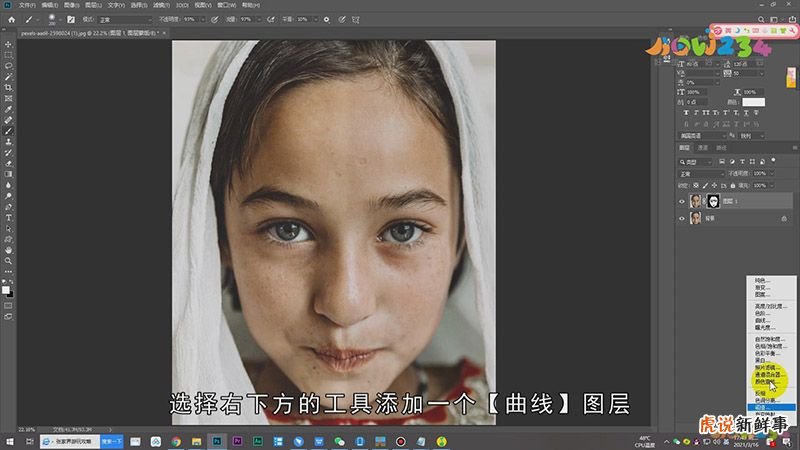Select the Lasso tool
800x450 pixels.
[x=8, y=66]
